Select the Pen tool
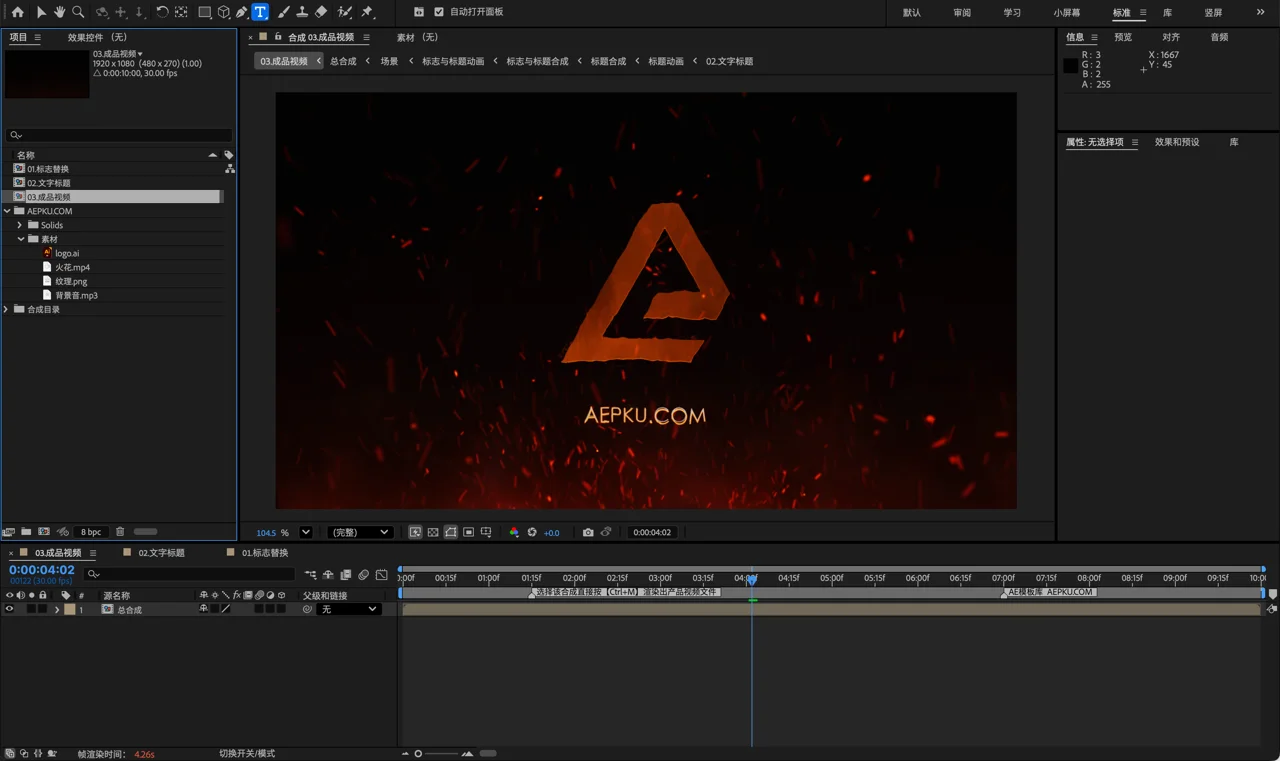The image size is (1280, 761). (x=242, y=12)
